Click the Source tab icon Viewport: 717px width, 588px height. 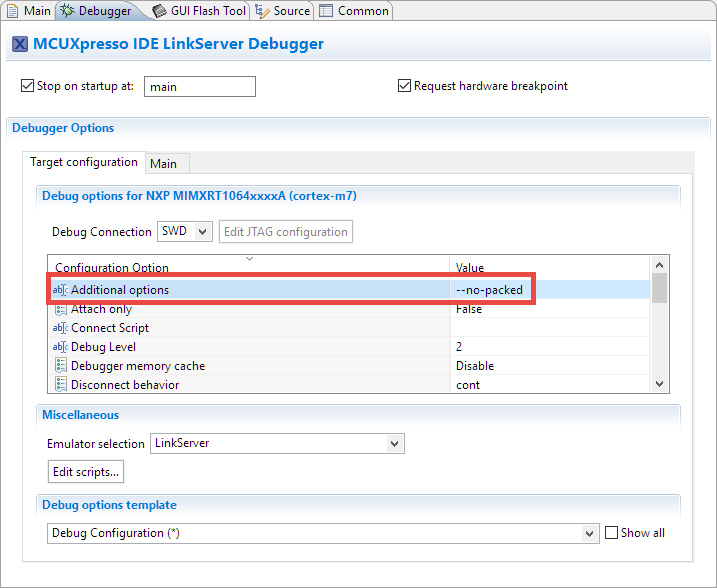point(262,10)
